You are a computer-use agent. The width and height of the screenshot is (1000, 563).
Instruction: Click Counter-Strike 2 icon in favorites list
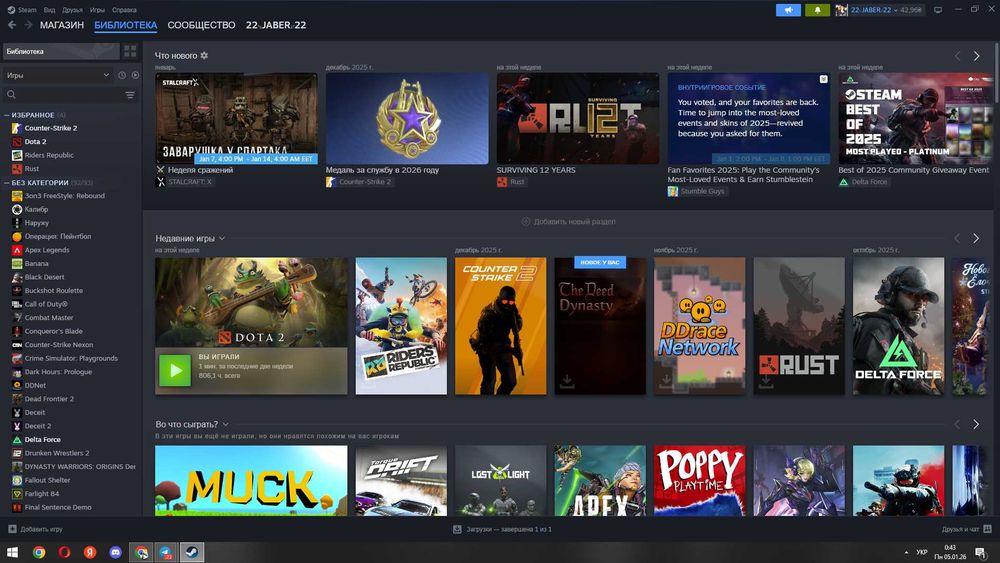coord(17,128)
